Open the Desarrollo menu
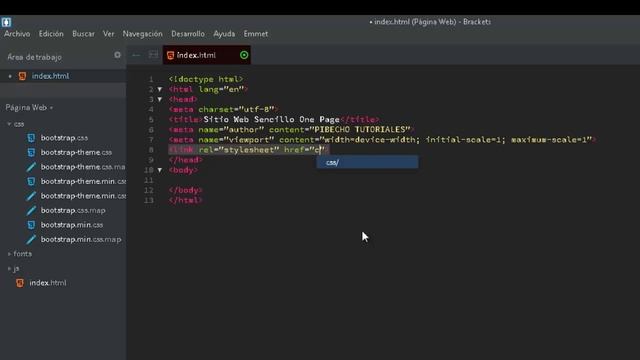The image size is (640, 360). pyautogui.click(x=188, y=34)
